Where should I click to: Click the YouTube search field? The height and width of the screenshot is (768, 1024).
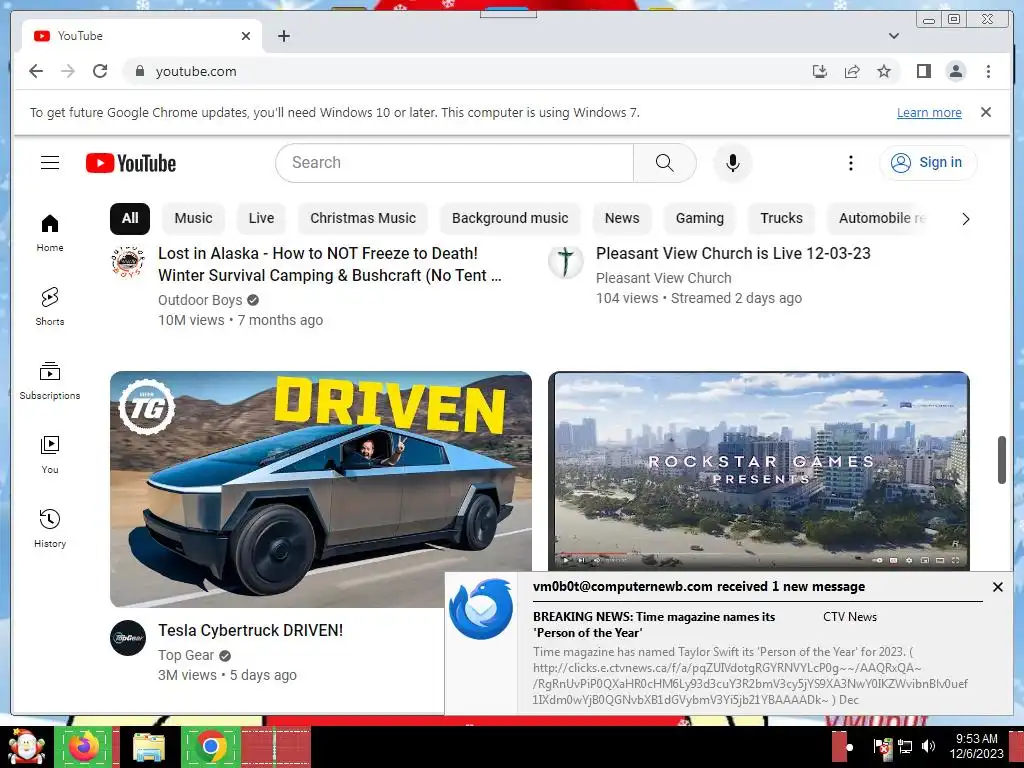click(455, 163)
